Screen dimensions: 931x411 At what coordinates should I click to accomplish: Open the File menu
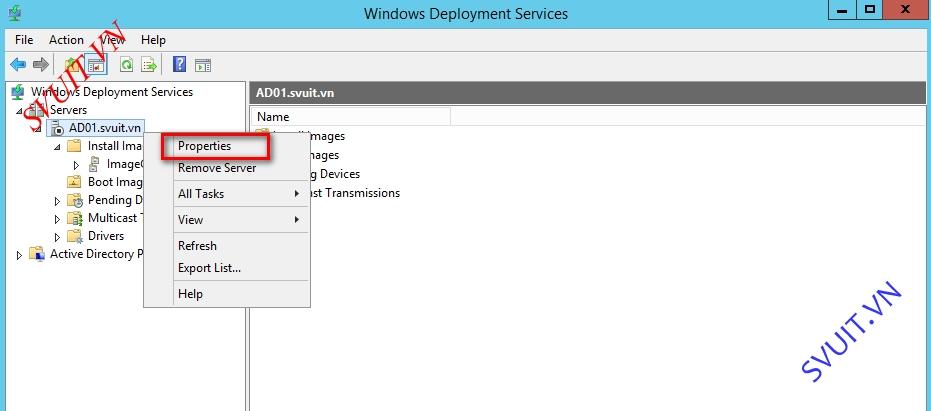coord(24,40)
